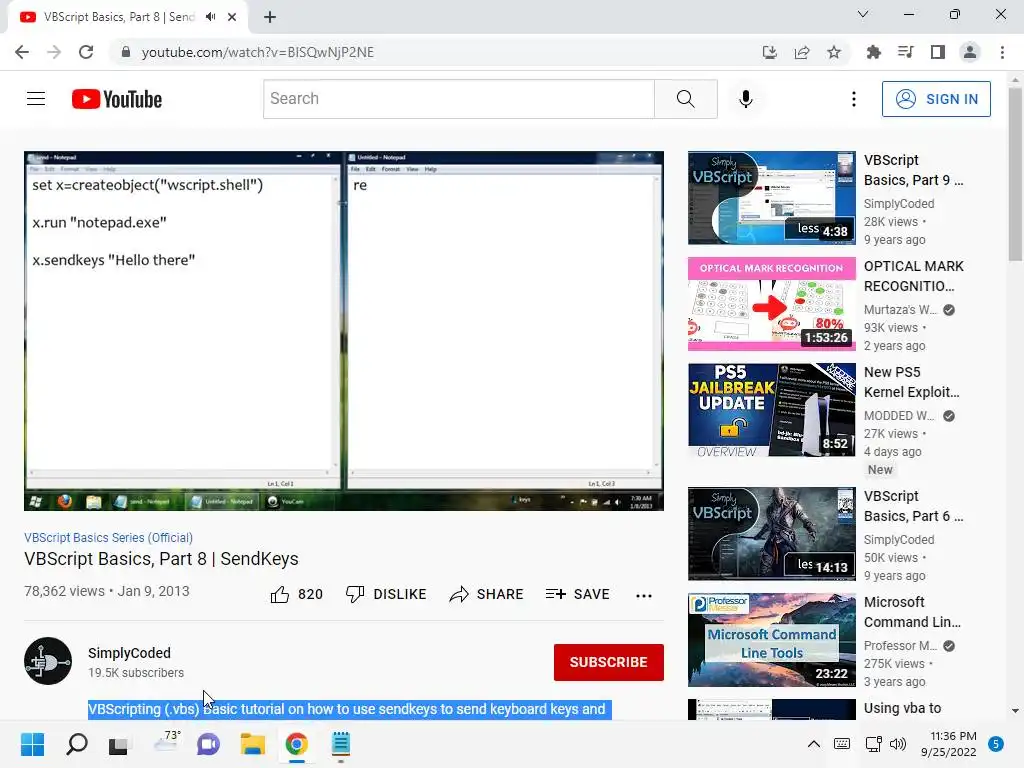The image size is (1024, 768).
Task: Click the video title VBScript Basics, Part 8
Action: pos(161,559)
